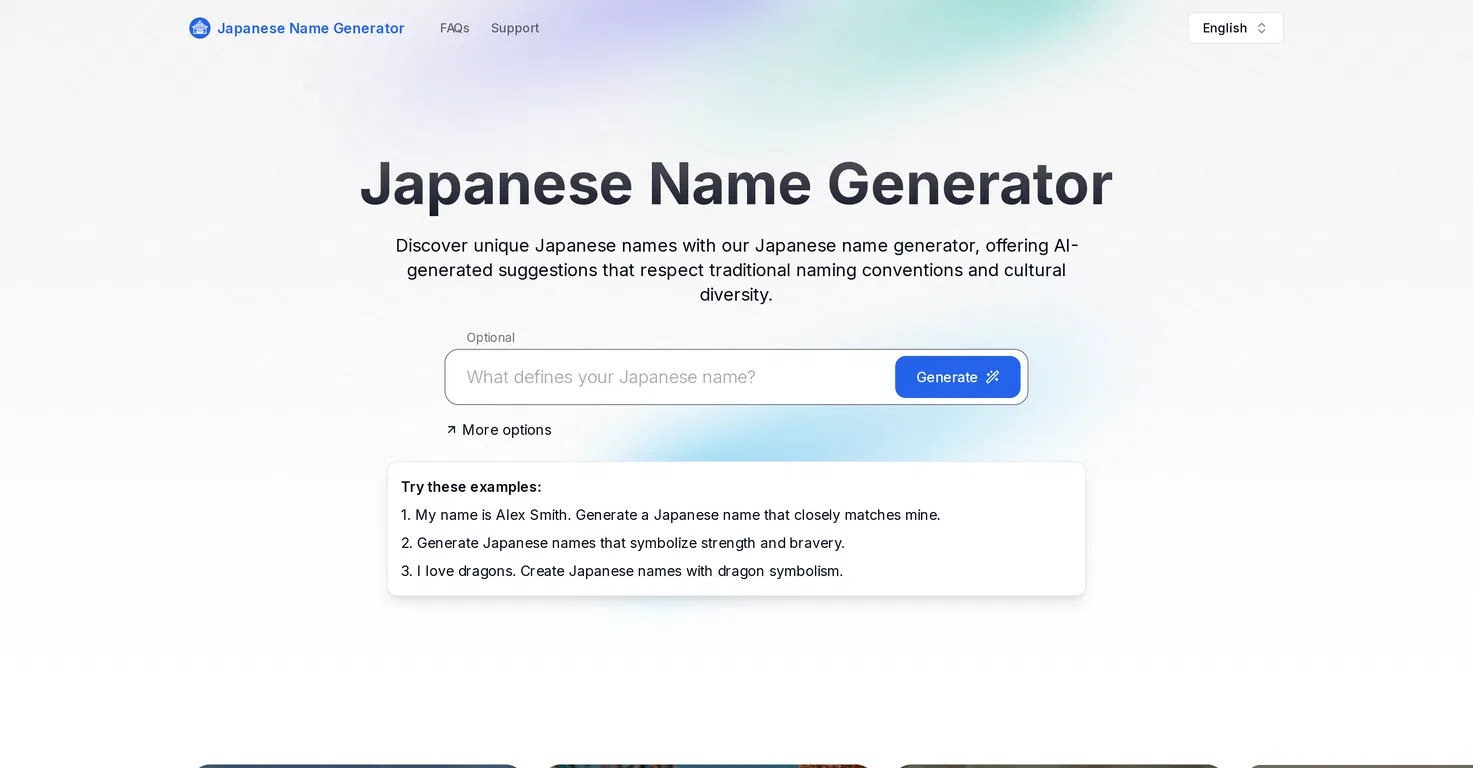
Task: Click the 'Try these examples:' heading
Action: coord(471,487)
